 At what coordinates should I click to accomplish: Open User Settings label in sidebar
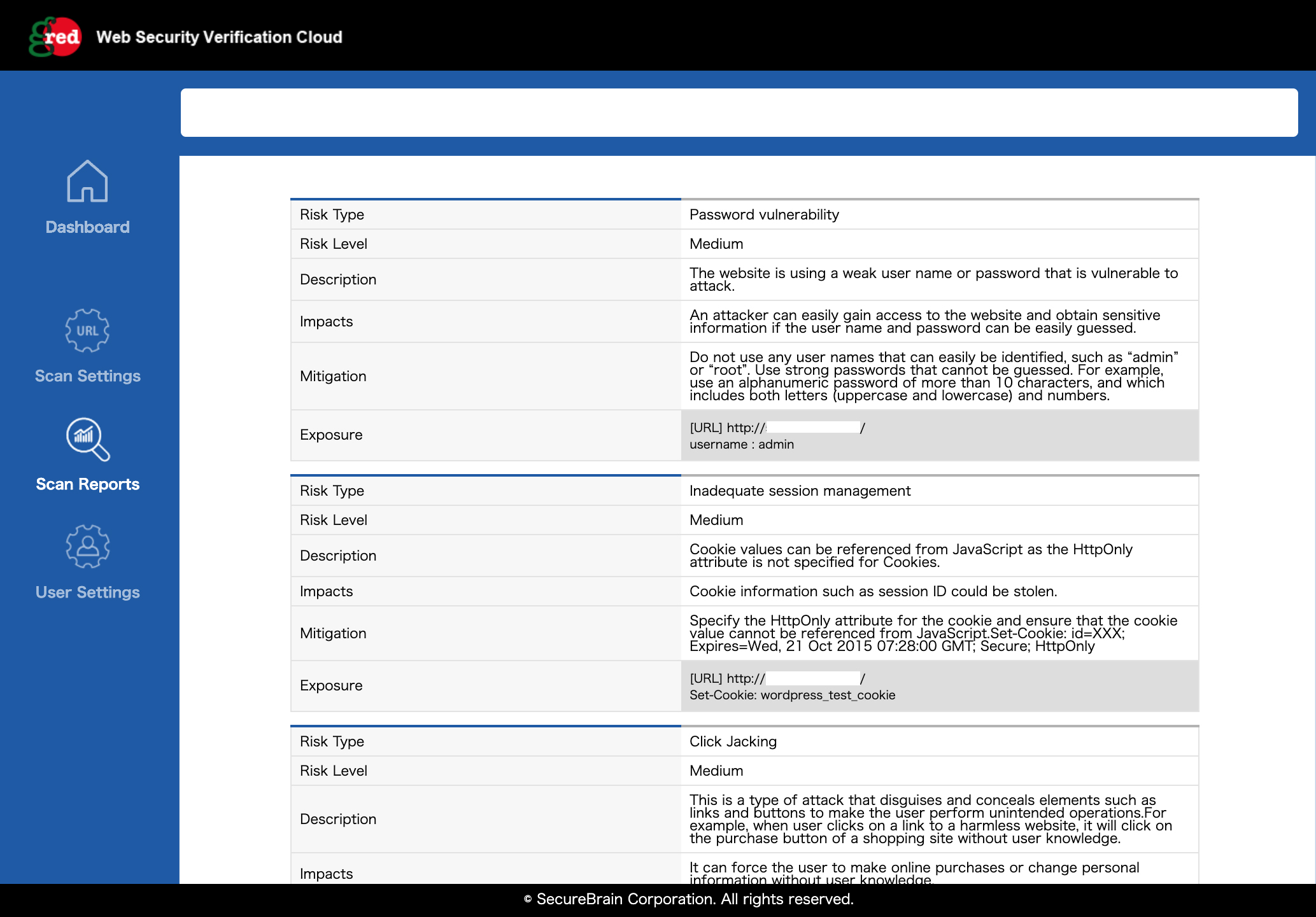point(88,592)
